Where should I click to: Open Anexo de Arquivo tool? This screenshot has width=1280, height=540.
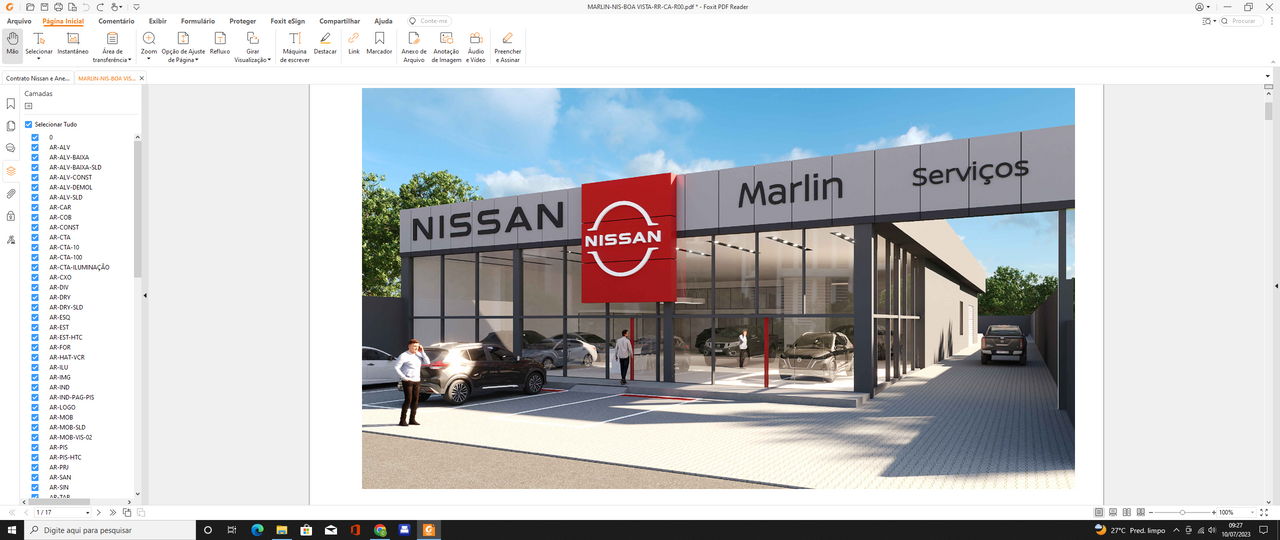[414, 46]
